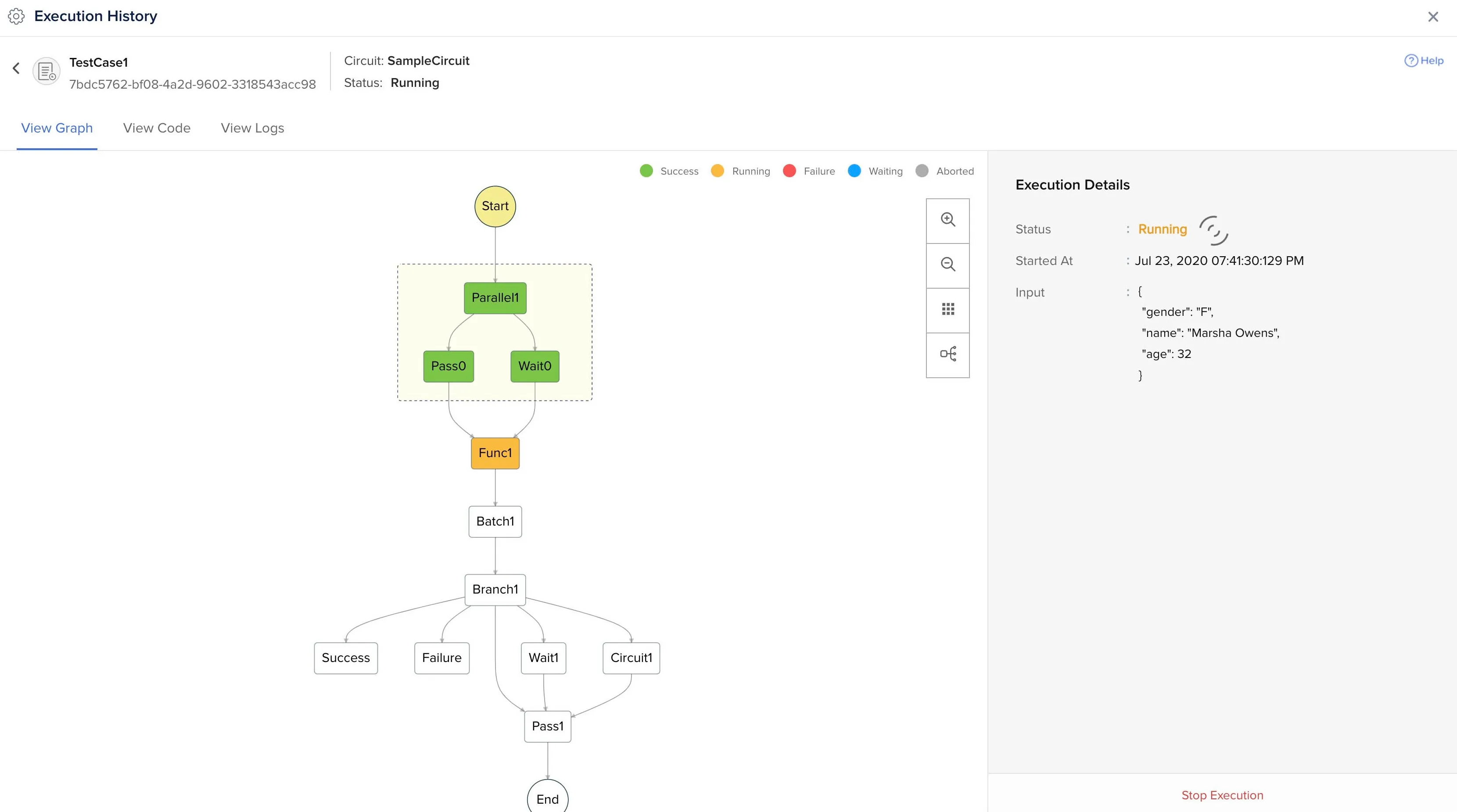Screen dimensions: 1457x812
Task: Select the Batch1 node
Action: click(x=495, y=521)
